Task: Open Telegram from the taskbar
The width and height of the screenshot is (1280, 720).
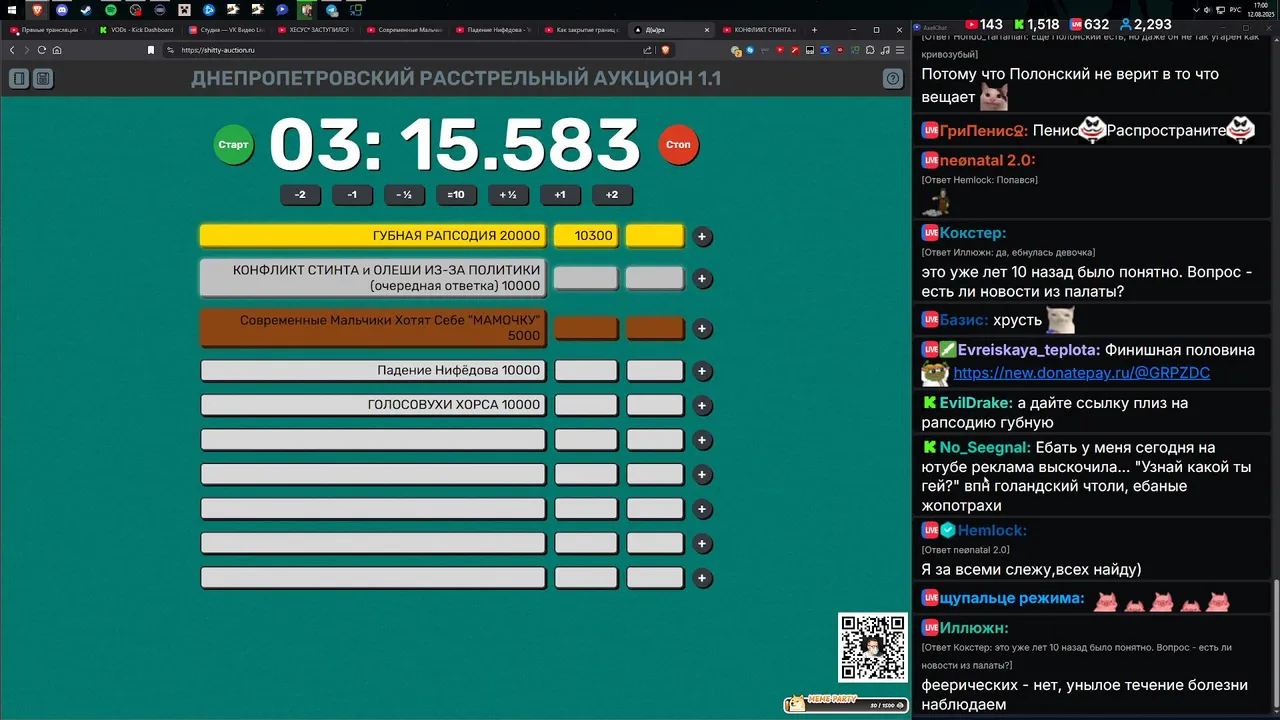Action: pos(331,9)
